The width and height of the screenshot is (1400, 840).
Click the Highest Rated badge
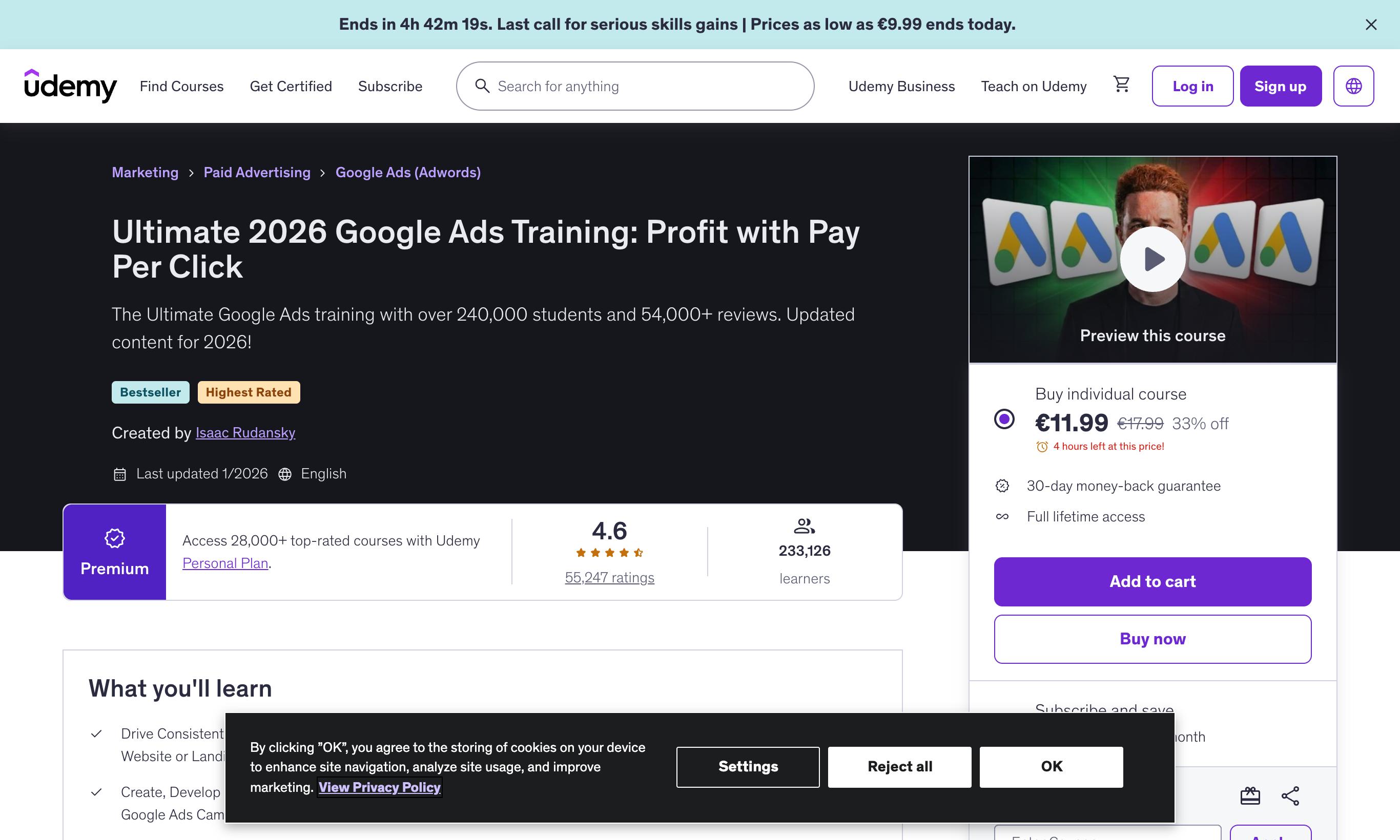[249, 392]
